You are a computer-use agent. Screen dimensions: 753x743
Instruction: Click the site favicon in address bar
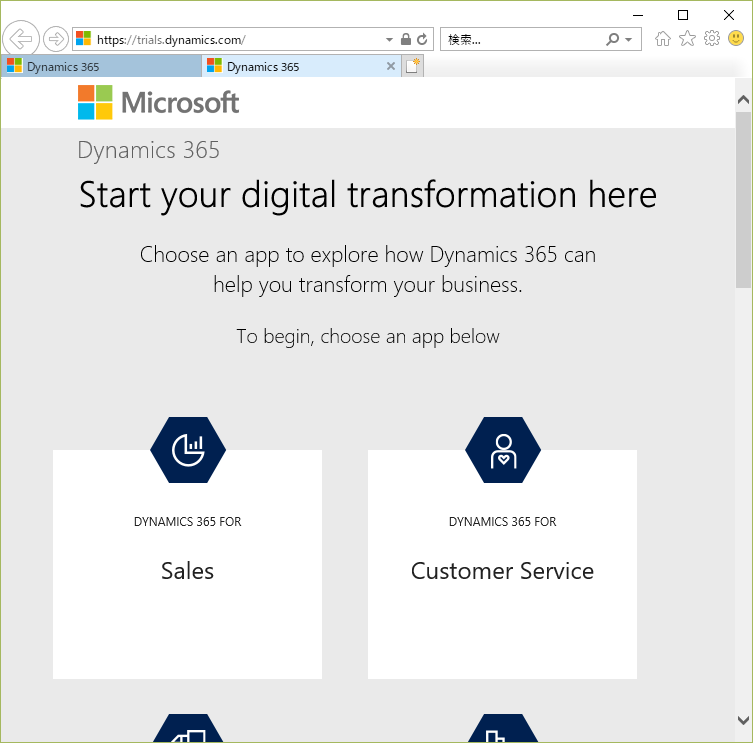pos(84,38)
